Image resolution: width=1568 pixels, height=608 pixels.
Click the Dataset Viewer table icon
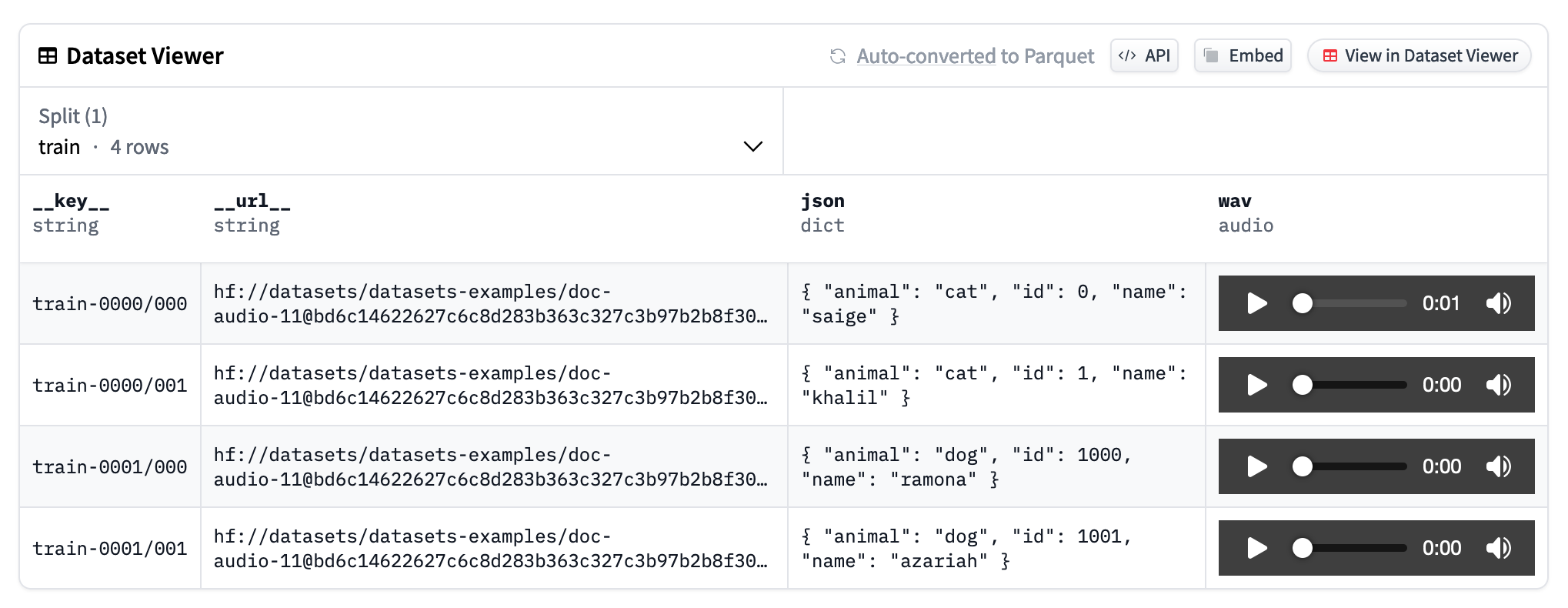point(48,56)
